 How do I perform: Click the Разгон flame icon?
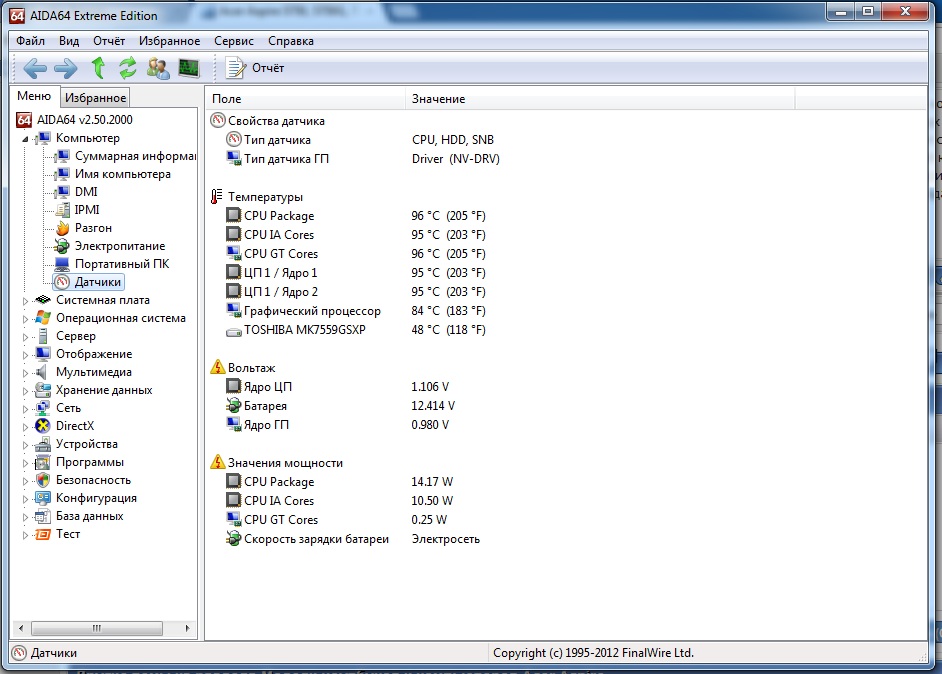(62, 228)
